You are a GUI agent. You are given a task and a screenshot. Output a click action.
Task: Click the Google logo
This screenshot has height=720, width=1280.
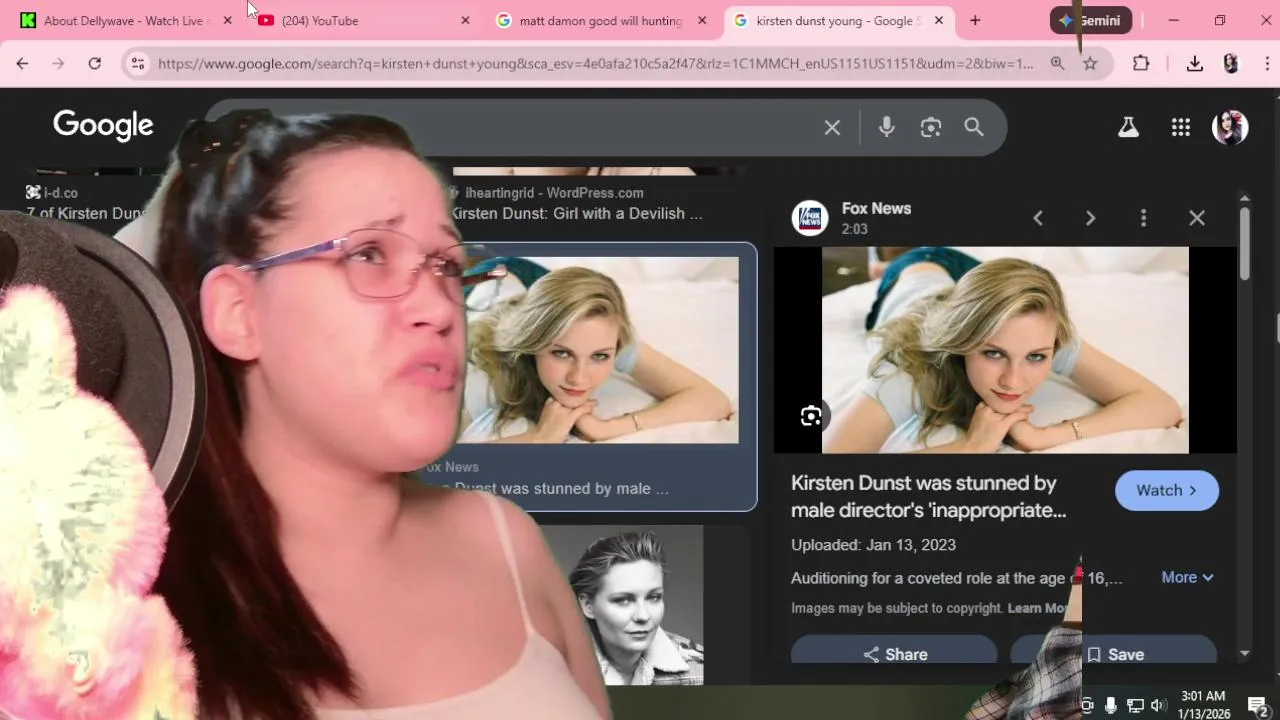click(103, 126)
